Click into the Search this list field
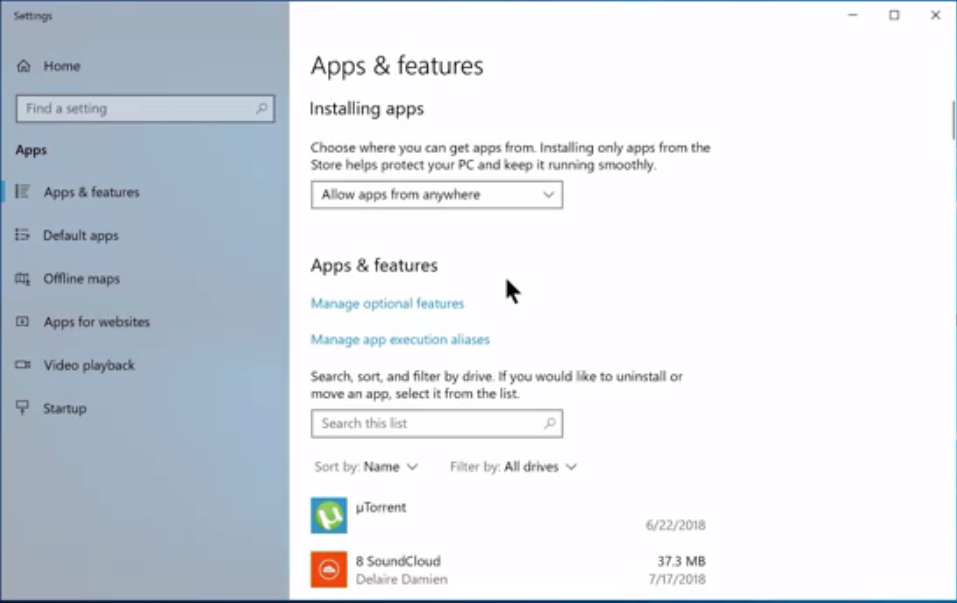957x603 pixels. coord(437,424)
